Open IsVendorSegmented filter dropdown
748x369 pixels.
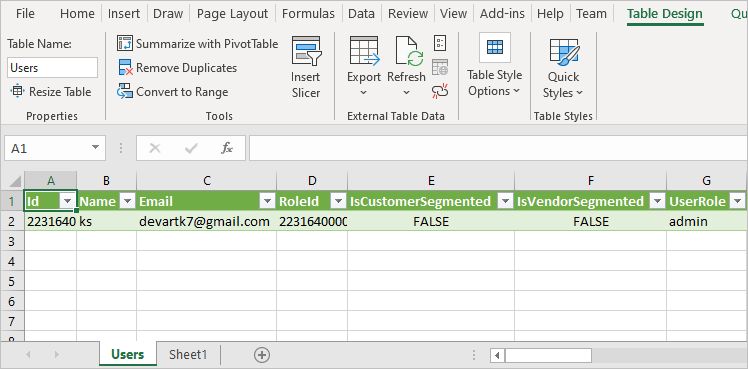[657, 202]
